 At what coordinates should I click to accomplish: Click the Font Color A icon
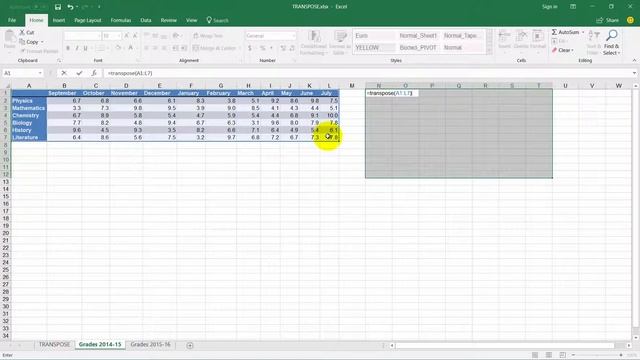coord(131,48)
